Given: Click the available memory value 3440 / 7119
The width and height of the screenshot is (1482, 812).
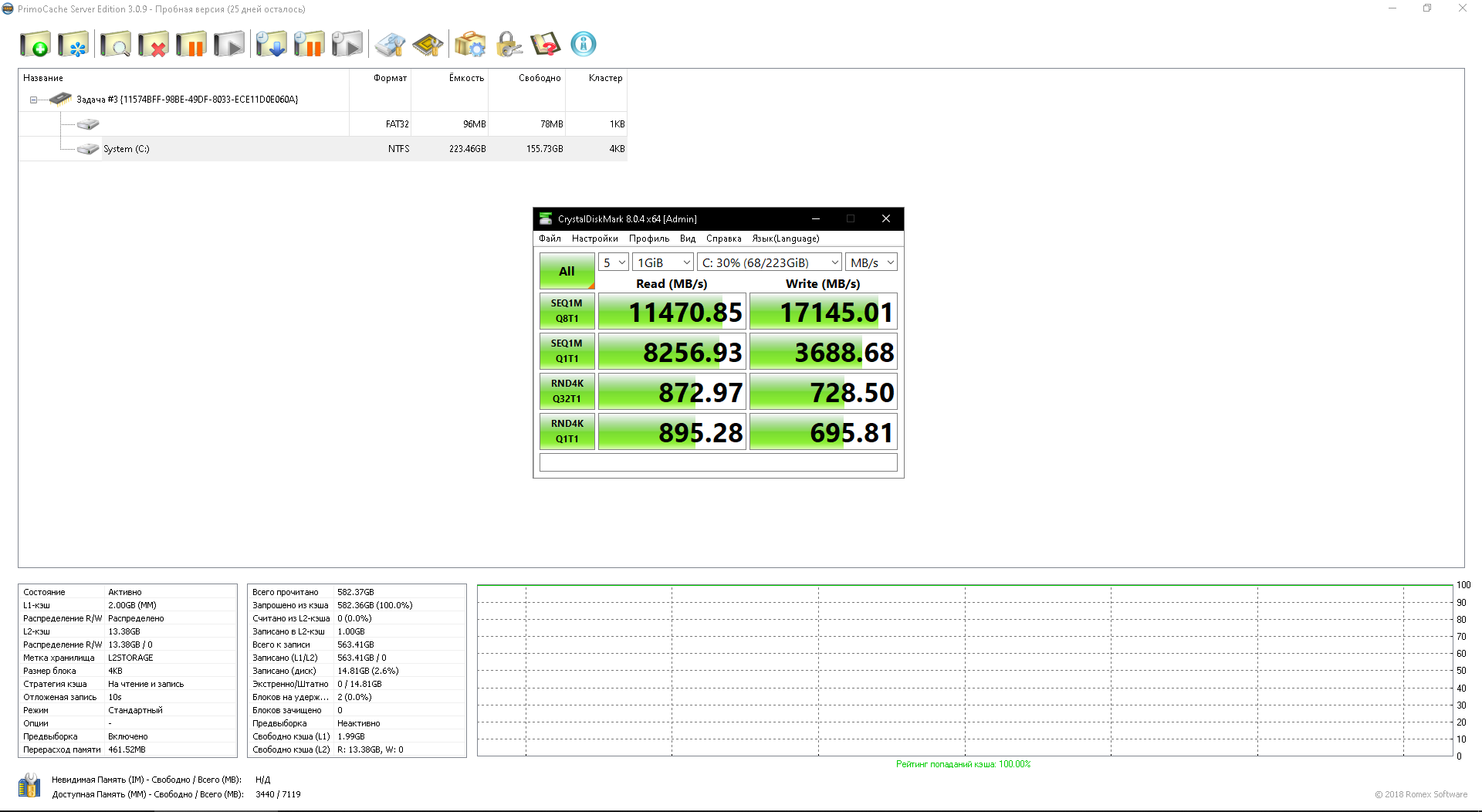Looking at the screenshot, I should pyautogui.click(x=278, y=794).
